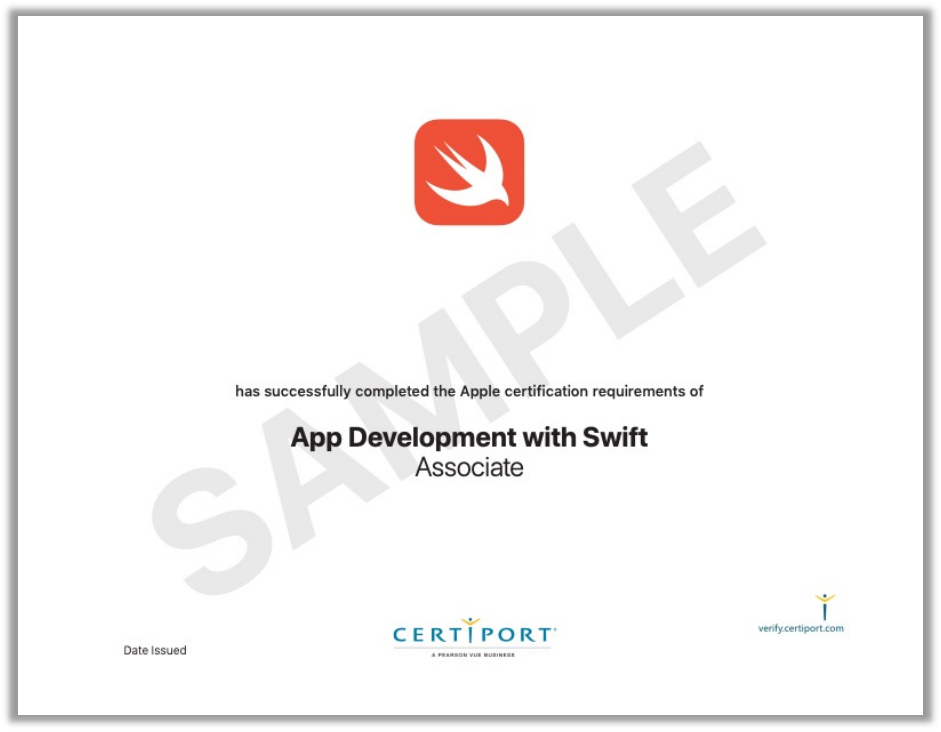The height and width of the screenshot is (732, 941).
Task: Click the word "Development" in the title
Action: (x=426, y=438)
